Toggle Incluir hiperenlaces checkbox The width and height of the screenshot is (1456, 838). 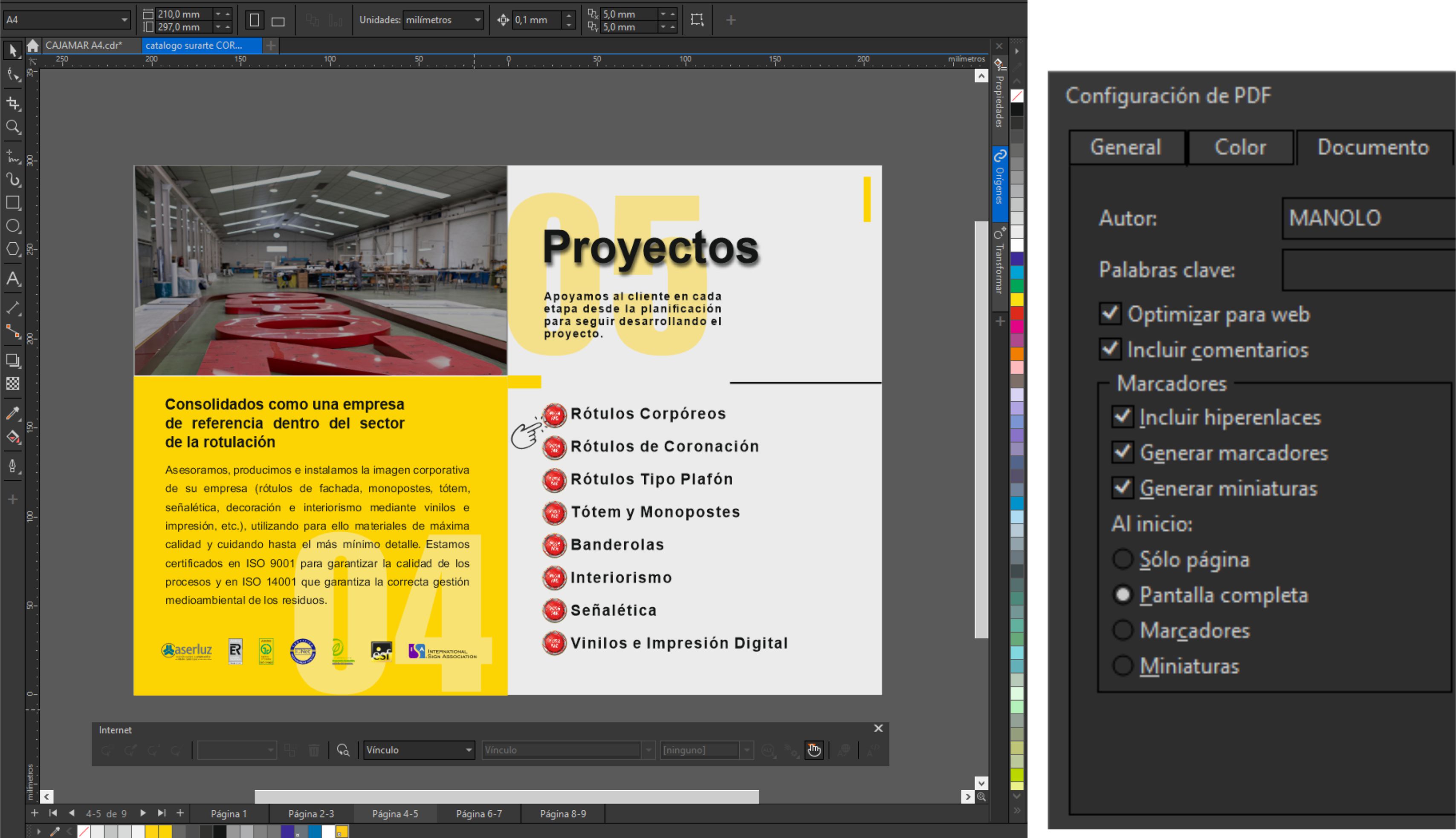1122,417
